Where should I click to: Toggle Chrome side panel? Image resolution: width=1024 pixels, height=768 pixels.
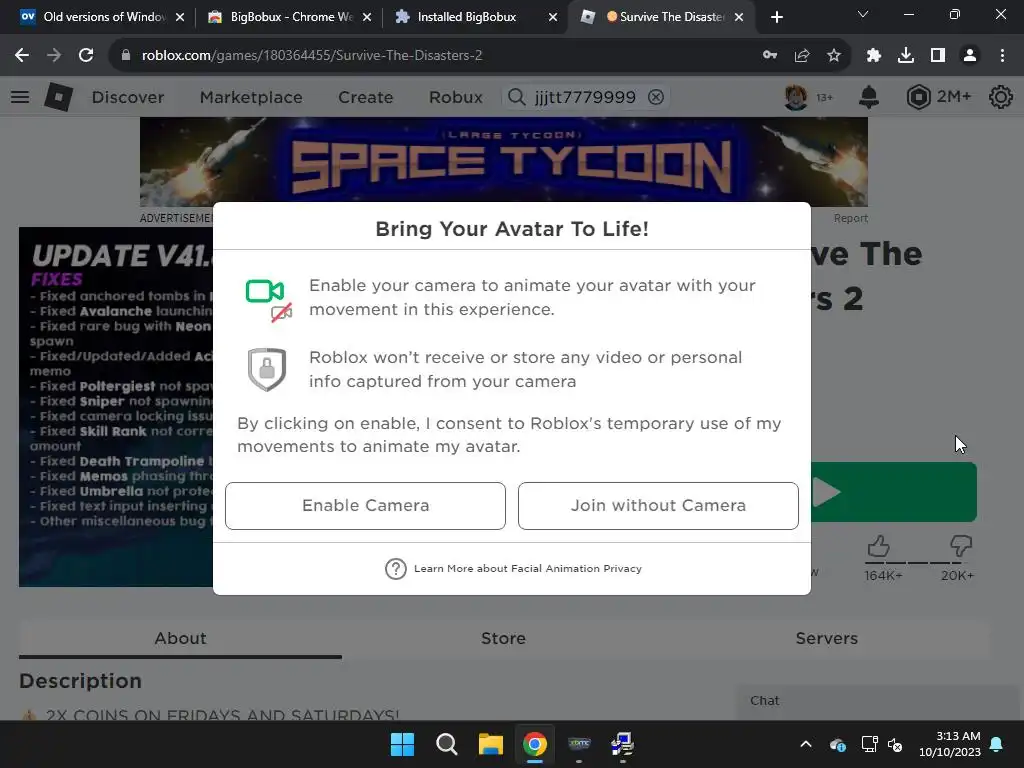(x=938, y=56)
